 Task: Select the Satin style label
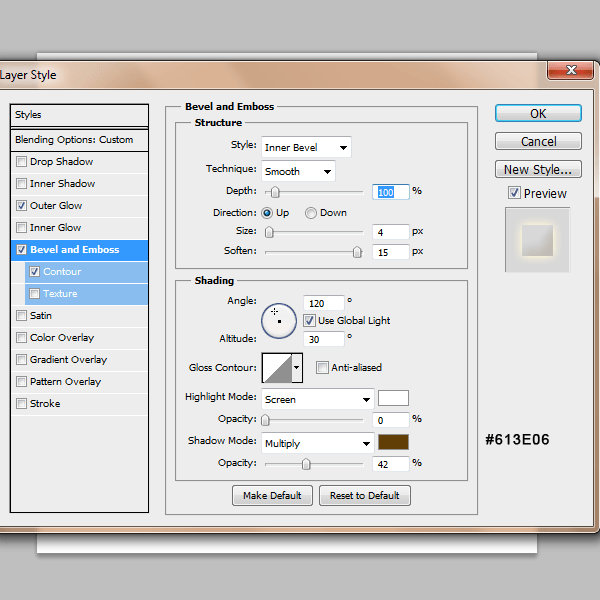[x=41, y=316]
